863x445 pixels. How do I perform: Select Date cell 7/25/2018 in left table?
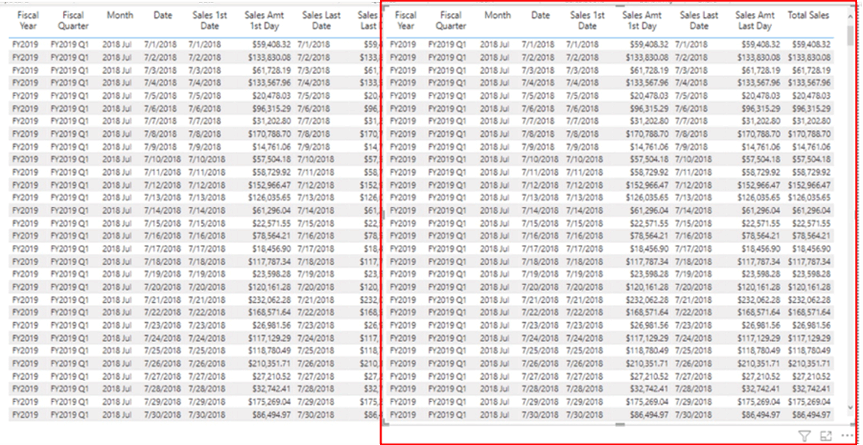tap(162, 350)
